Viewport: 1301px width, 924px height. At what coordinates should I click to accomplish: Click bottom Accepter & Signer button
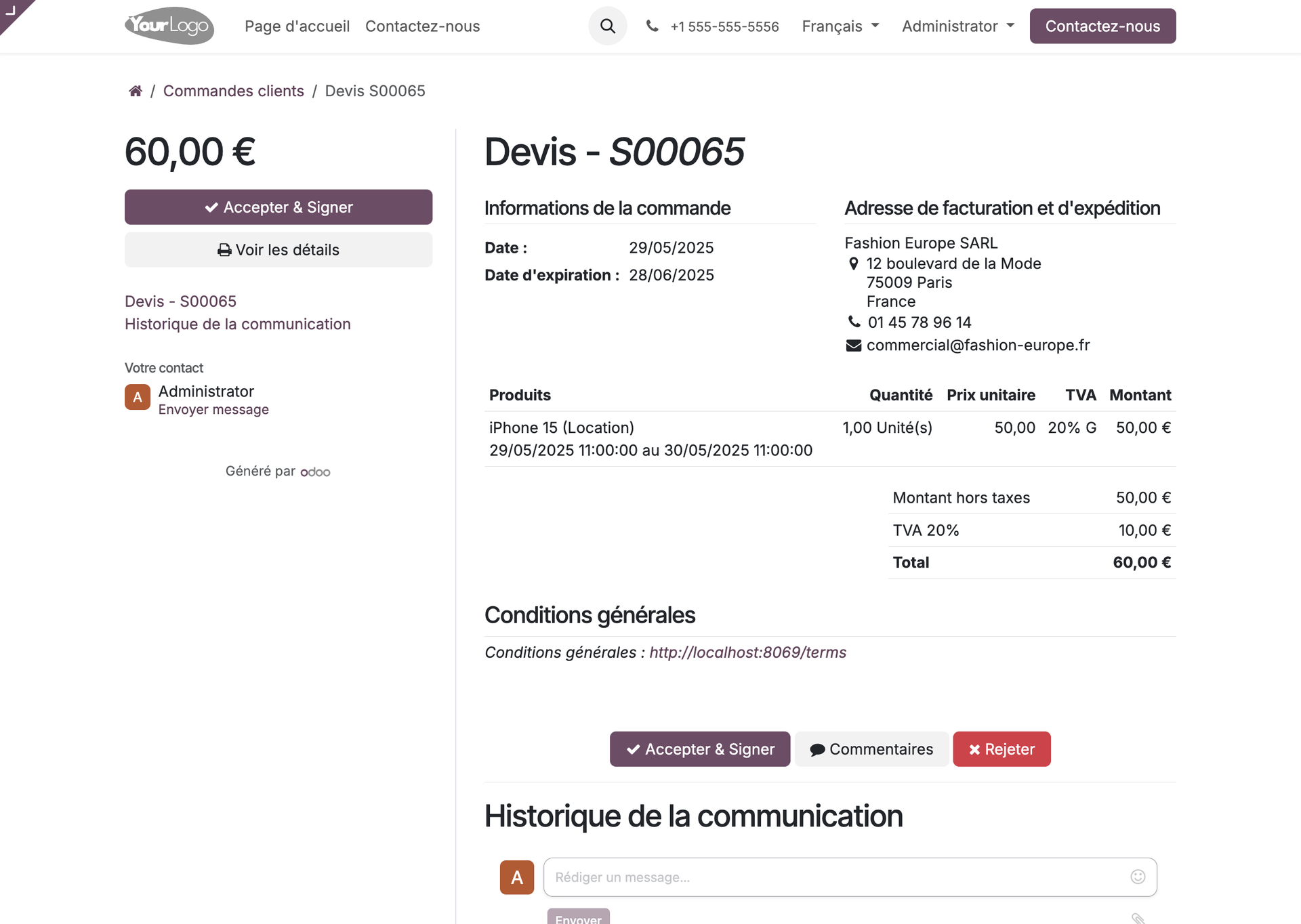coord(700,749)
